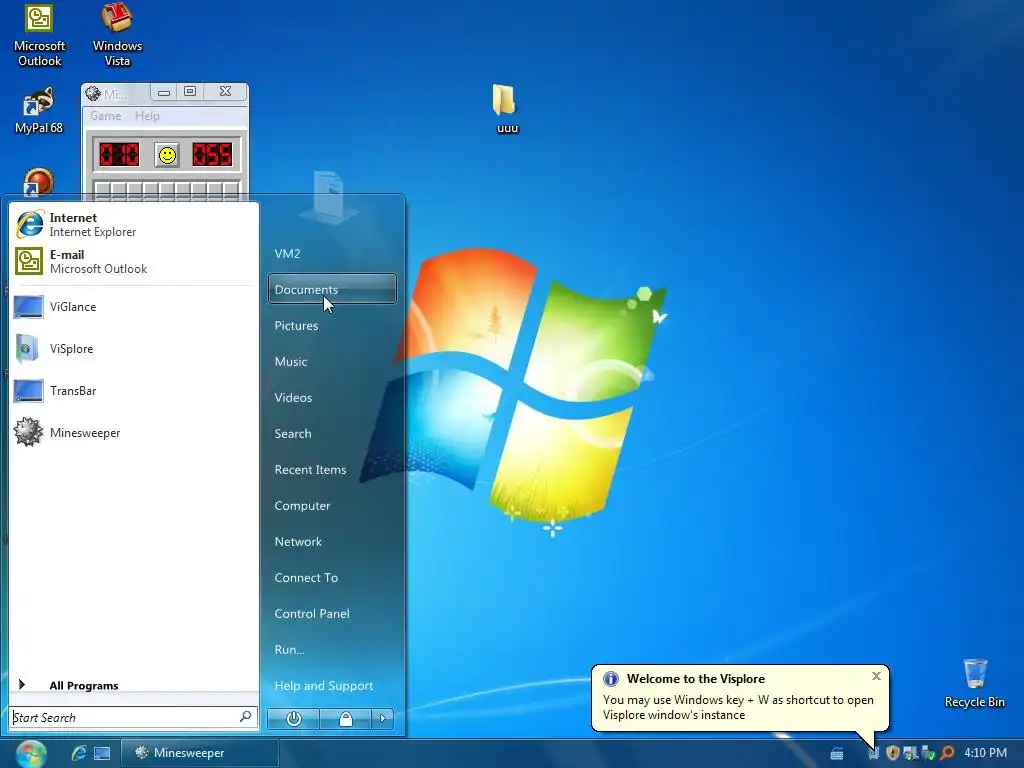Open Internet Explorer from Quick Launch

pyautogui.click(x=79, y=753)
